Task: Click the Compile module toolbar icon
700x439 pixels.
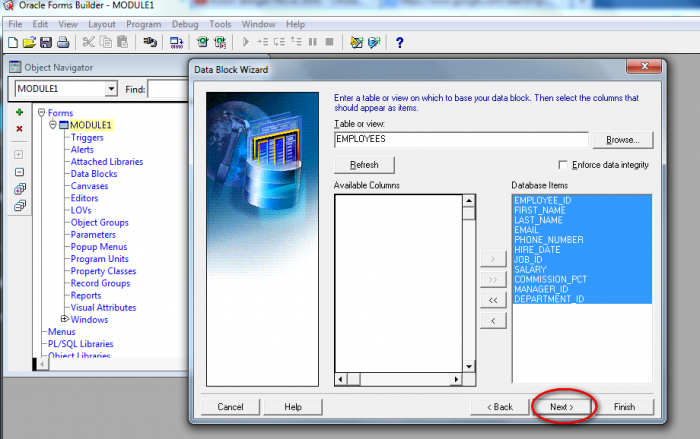Action: [x=177, y=42]
